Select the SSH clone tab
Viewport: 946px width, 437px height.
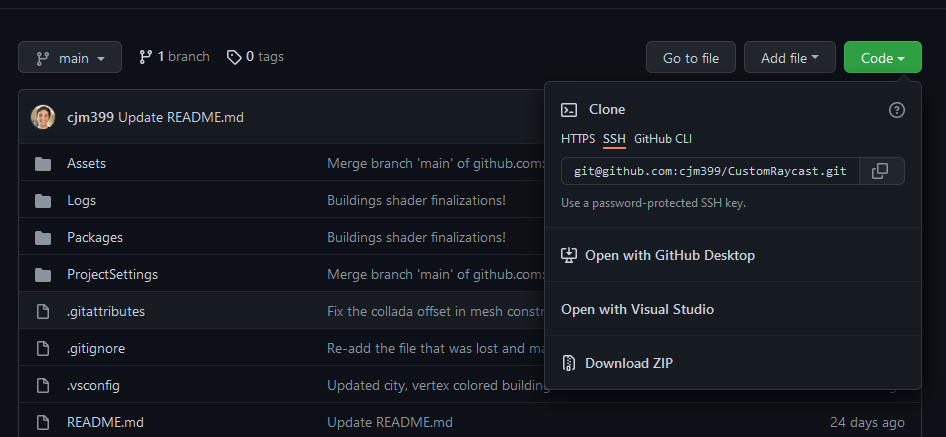click(x=614, y=139)
